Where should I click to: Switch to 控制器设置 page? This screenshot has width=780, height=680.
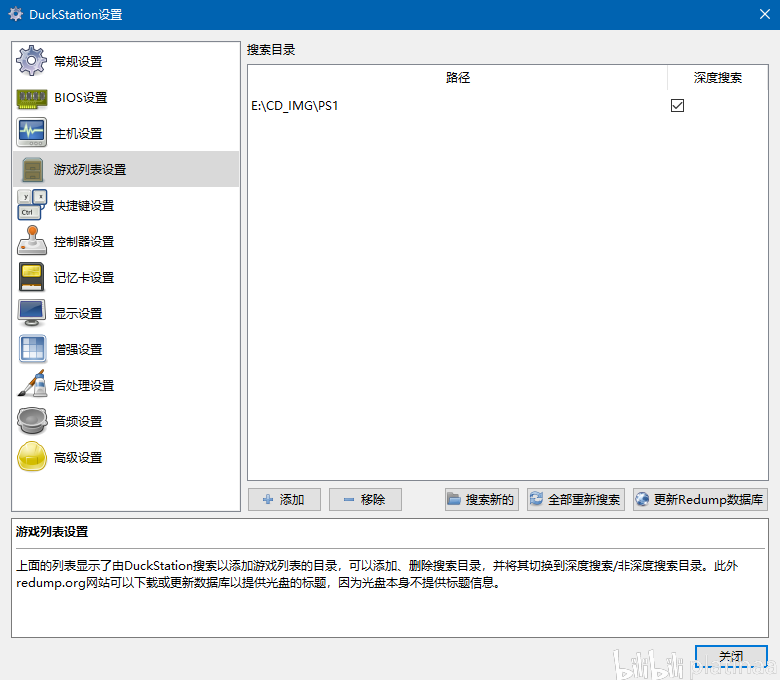84,242
